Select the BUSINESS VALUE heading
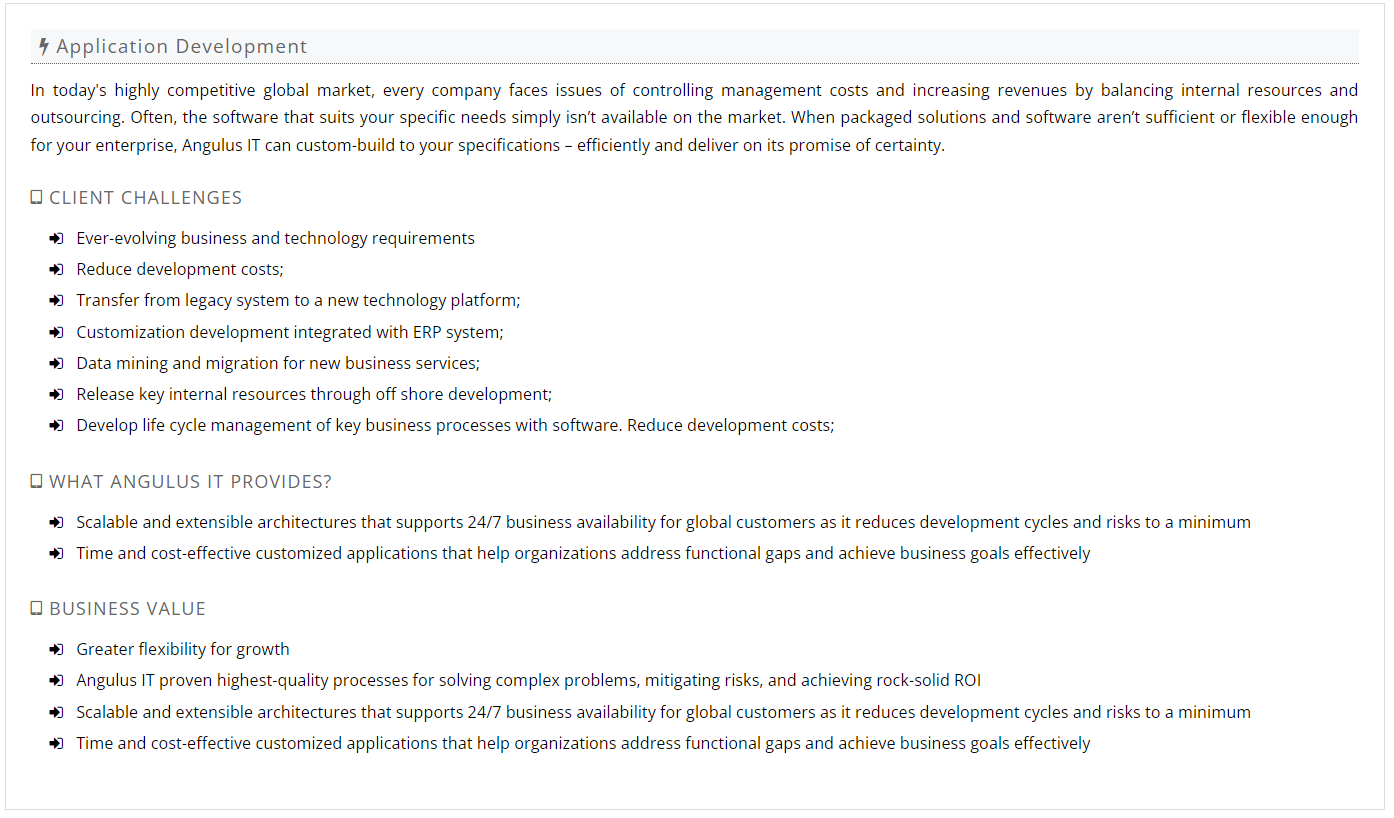 pos(127,609)
